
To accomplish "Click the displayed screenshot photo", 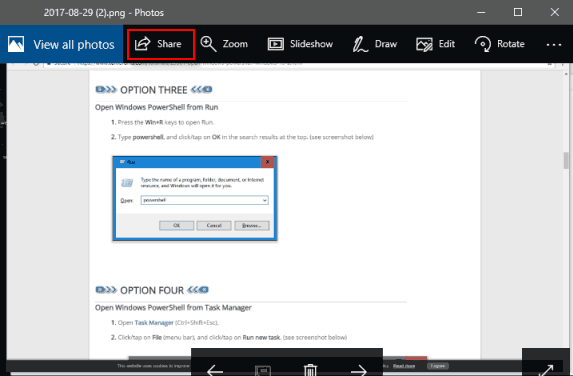I will click(x=287, y=212).
